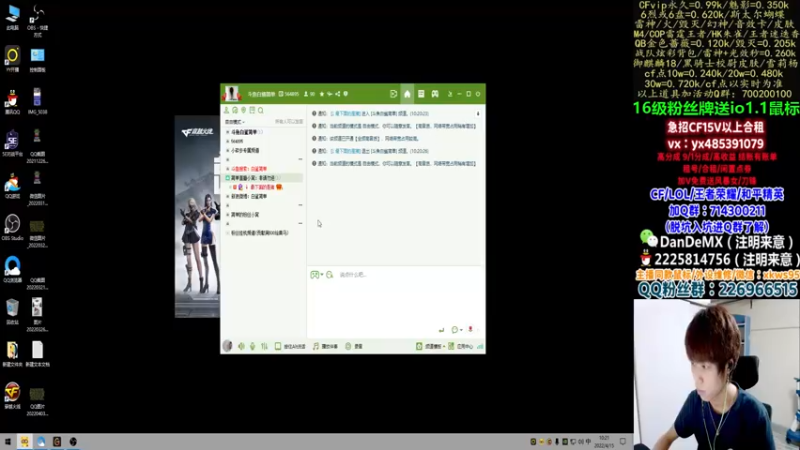The image size is (800, 450).
Task: Open the App Center button in toolbar
Action: [x=461, y=346]
